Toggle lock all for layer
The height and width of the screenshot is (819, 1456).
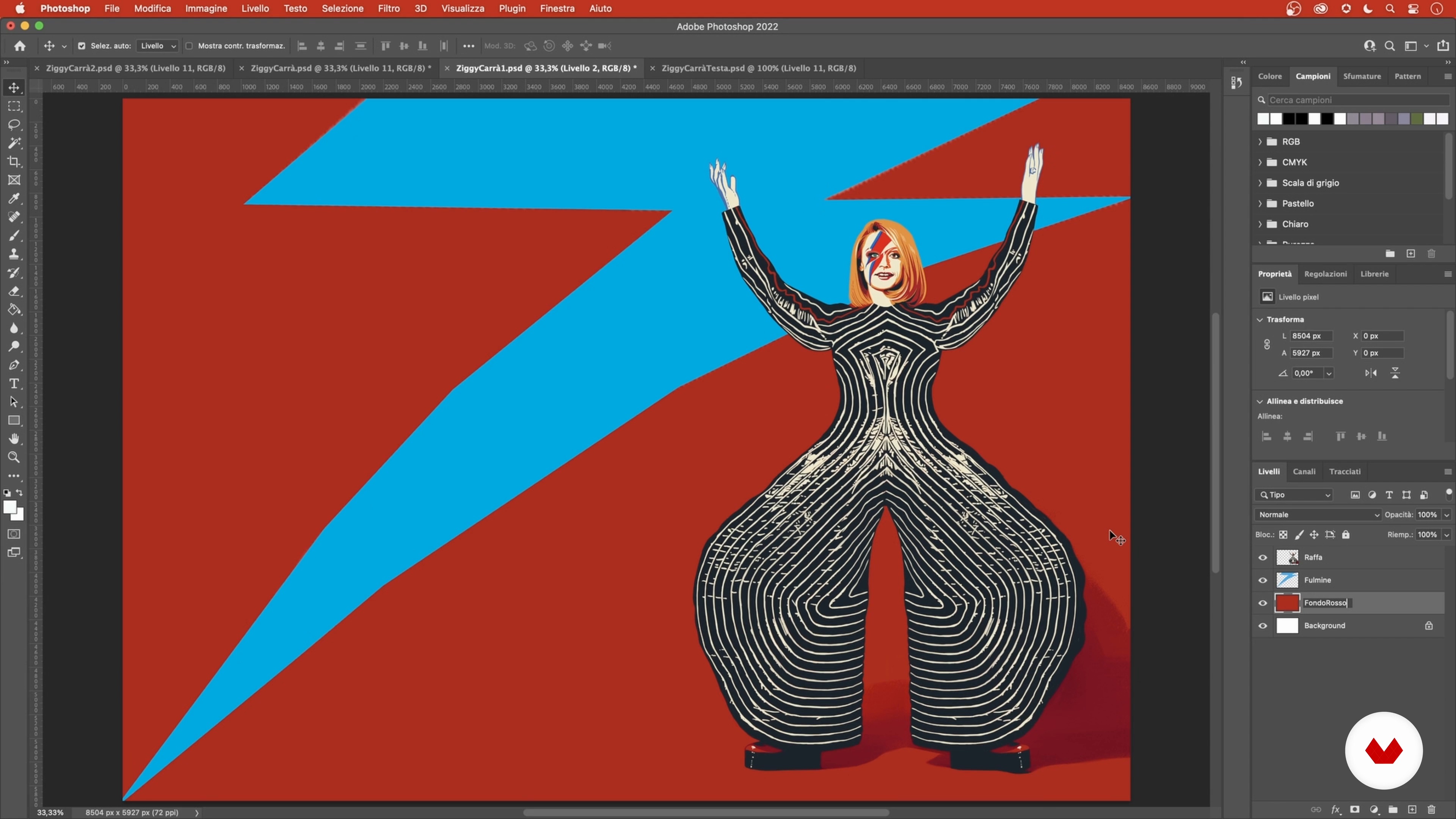tap(1346, 535)
